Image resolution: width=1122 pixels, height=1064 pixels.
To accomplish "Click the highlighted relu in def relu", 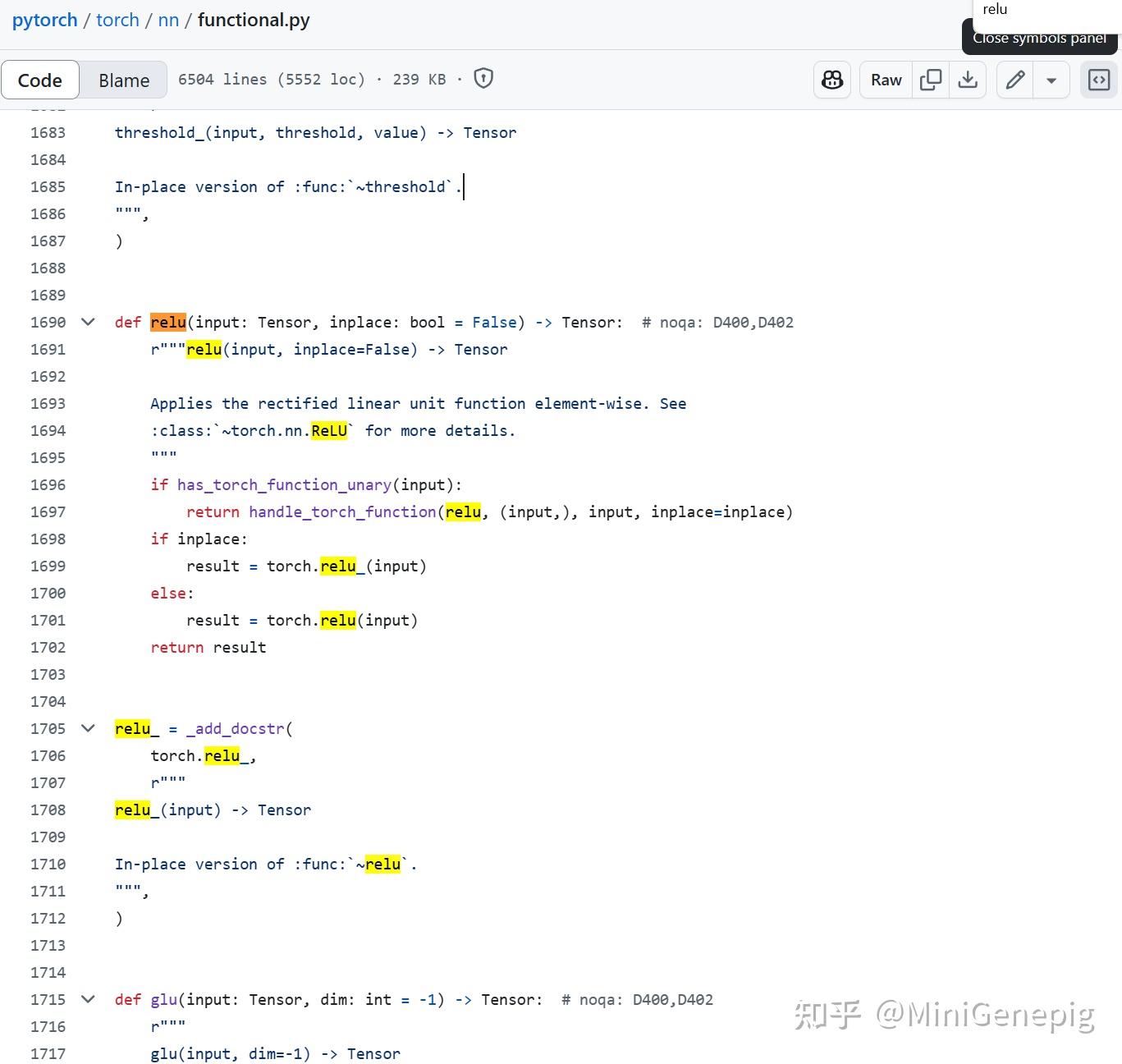I will click(168, 322).
